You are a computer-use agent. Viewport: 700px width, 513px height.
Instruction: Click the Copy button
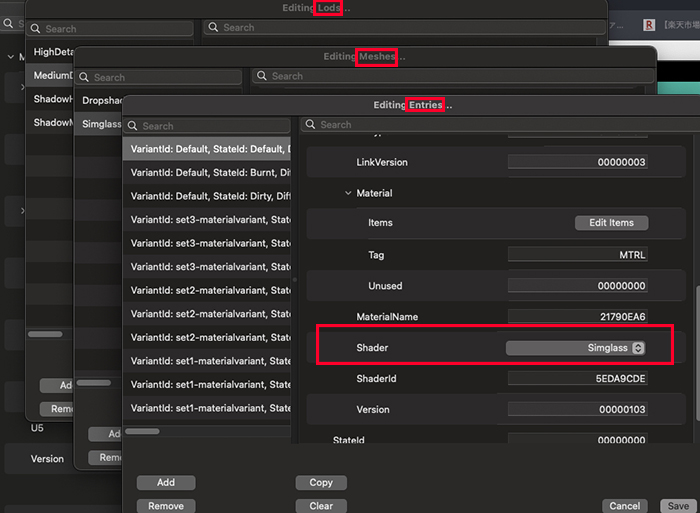[x=321, y=482]
